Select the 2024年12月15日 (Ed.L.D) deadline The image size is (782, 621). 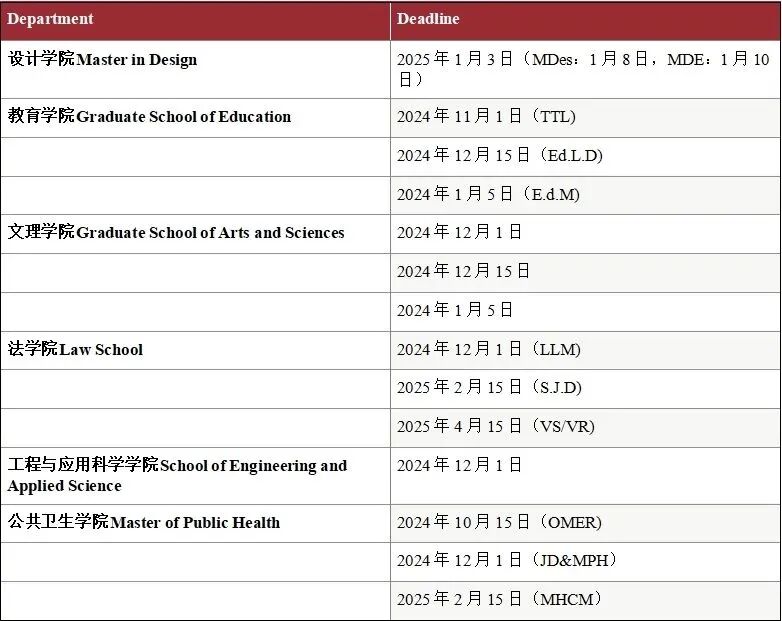(x=586, y=157)
